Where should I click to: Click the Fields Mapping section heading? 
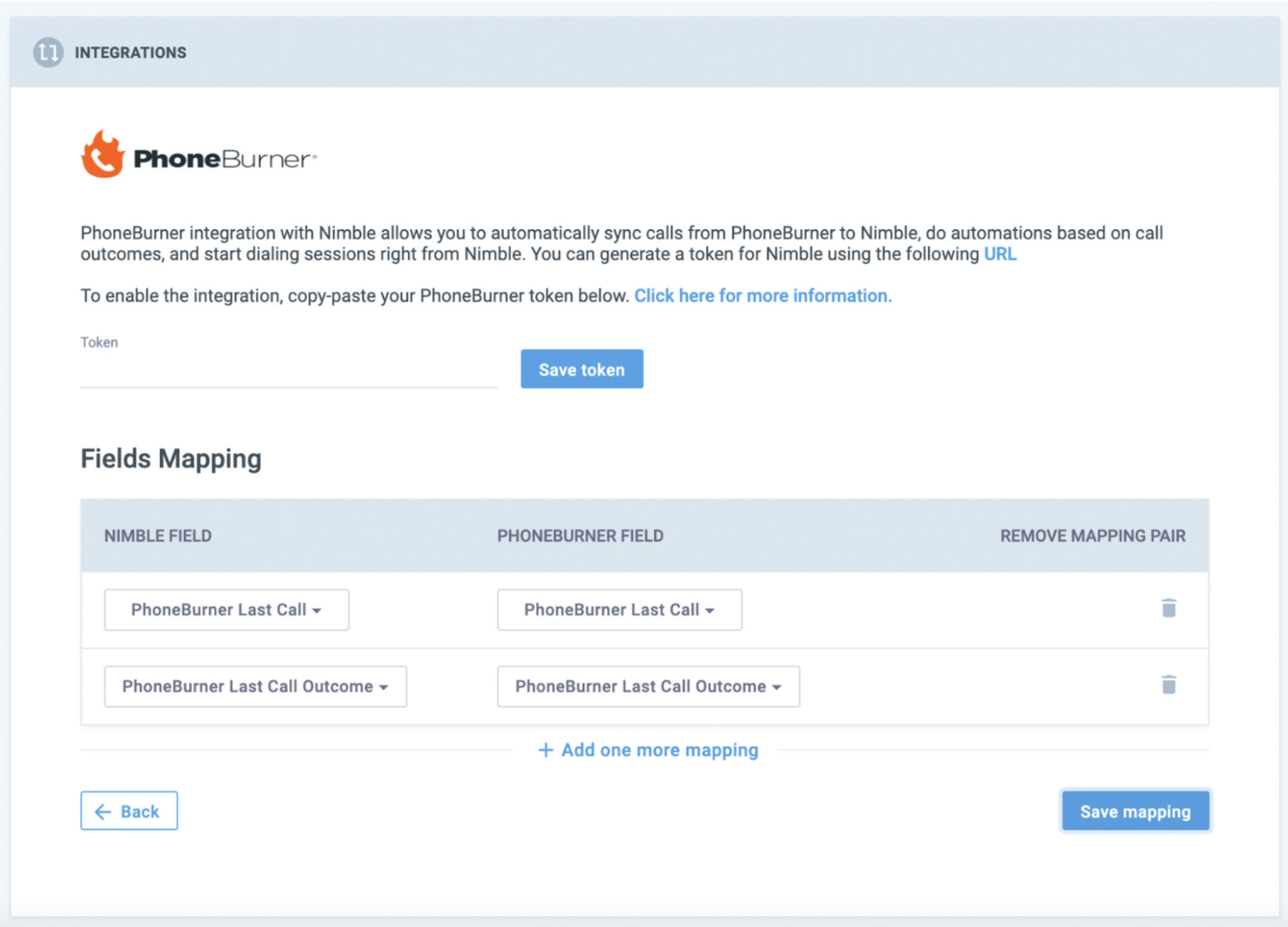pos(171,459)
